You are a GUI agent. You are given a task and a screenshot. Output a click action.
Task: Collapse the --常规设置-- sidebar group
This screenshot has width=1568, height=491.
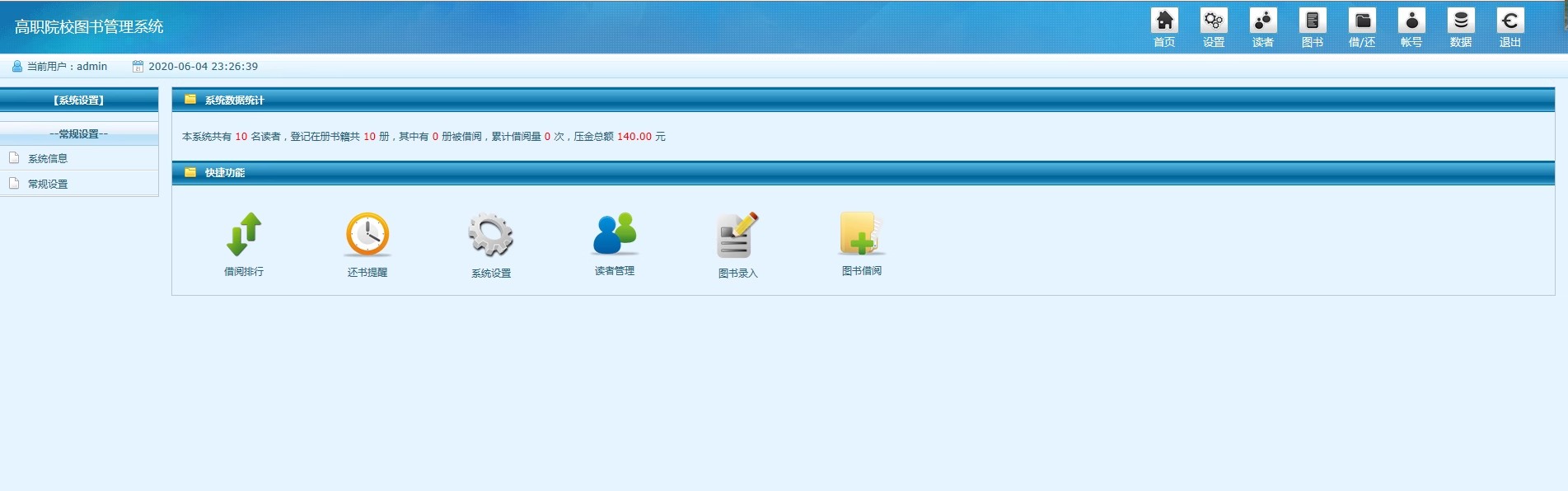[x=79, y=133]
